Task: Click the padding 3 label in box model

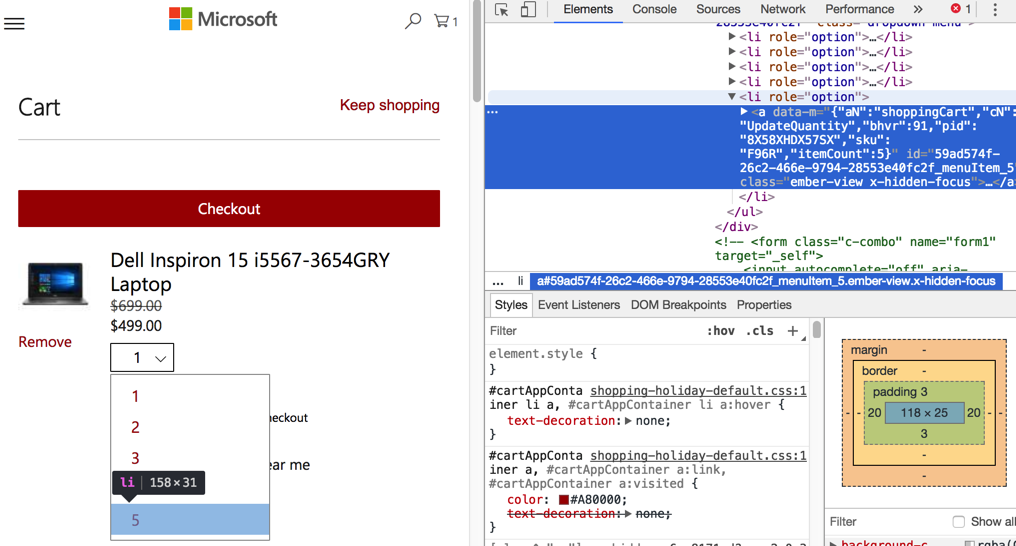Action: pos(900,392)
